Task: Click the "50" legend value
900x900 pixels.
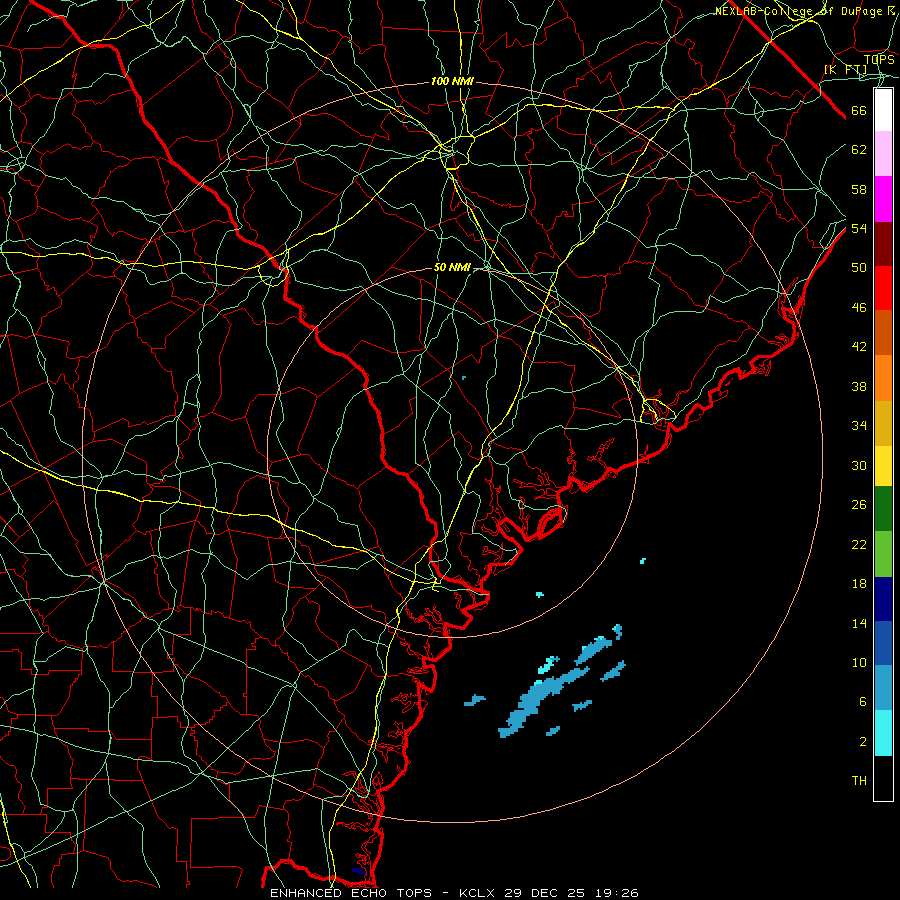Action: [x=859, y=268]
